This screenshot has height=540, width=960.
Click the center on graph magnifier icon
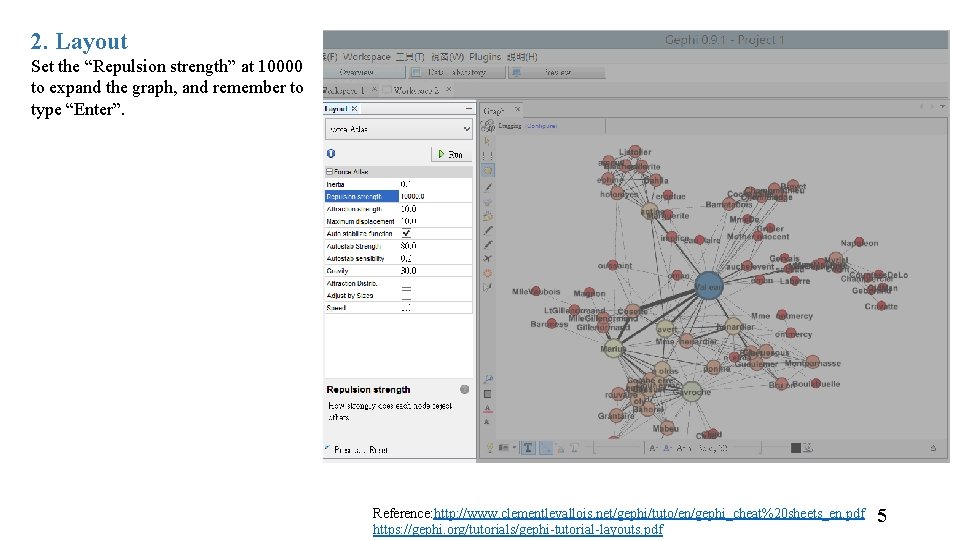click(488, 380)
